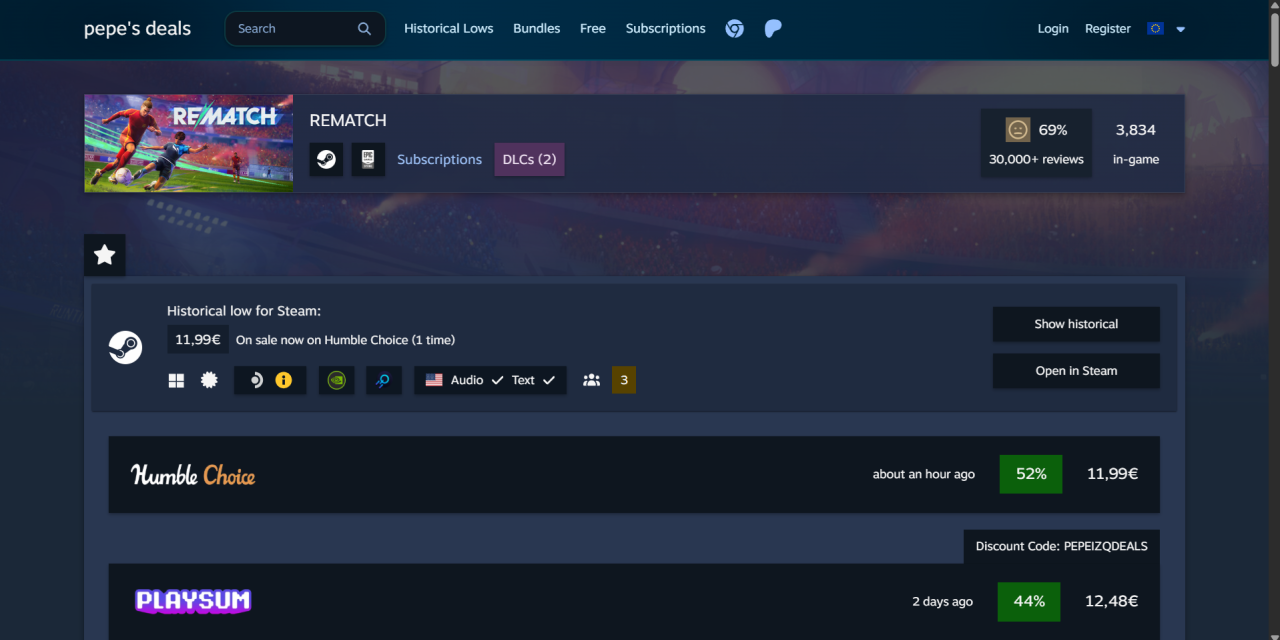Click Discount Code PEPEIZQDEALS label

tap(1062, 546)
